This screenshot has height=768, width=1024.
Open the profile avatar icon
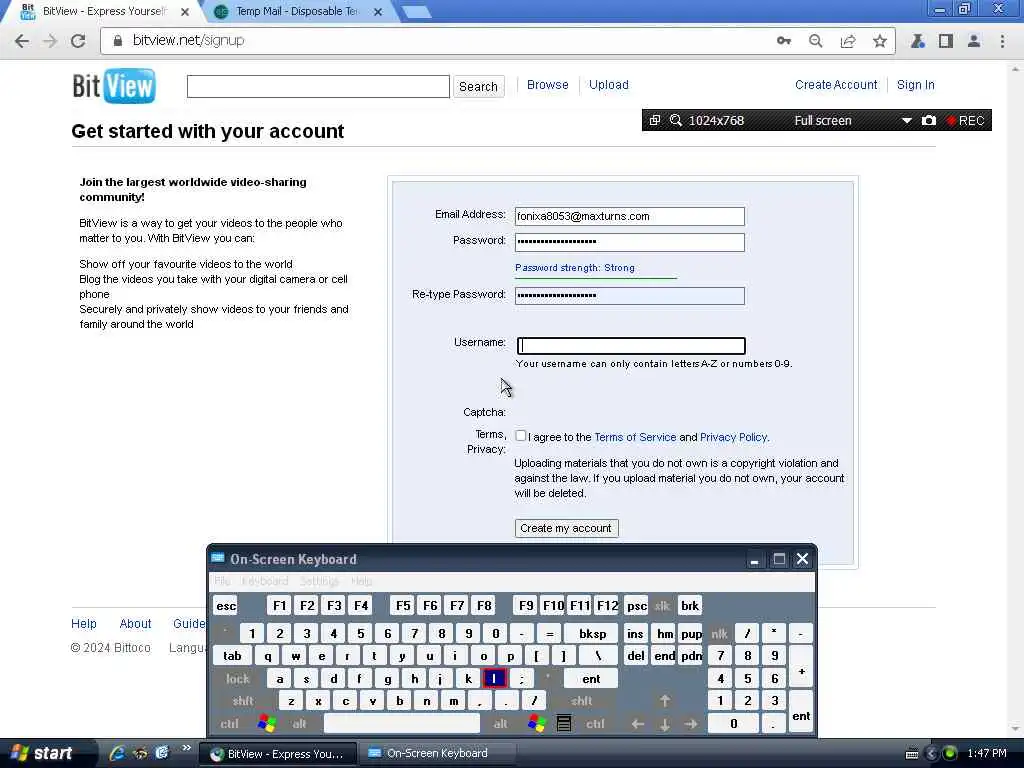973,40
